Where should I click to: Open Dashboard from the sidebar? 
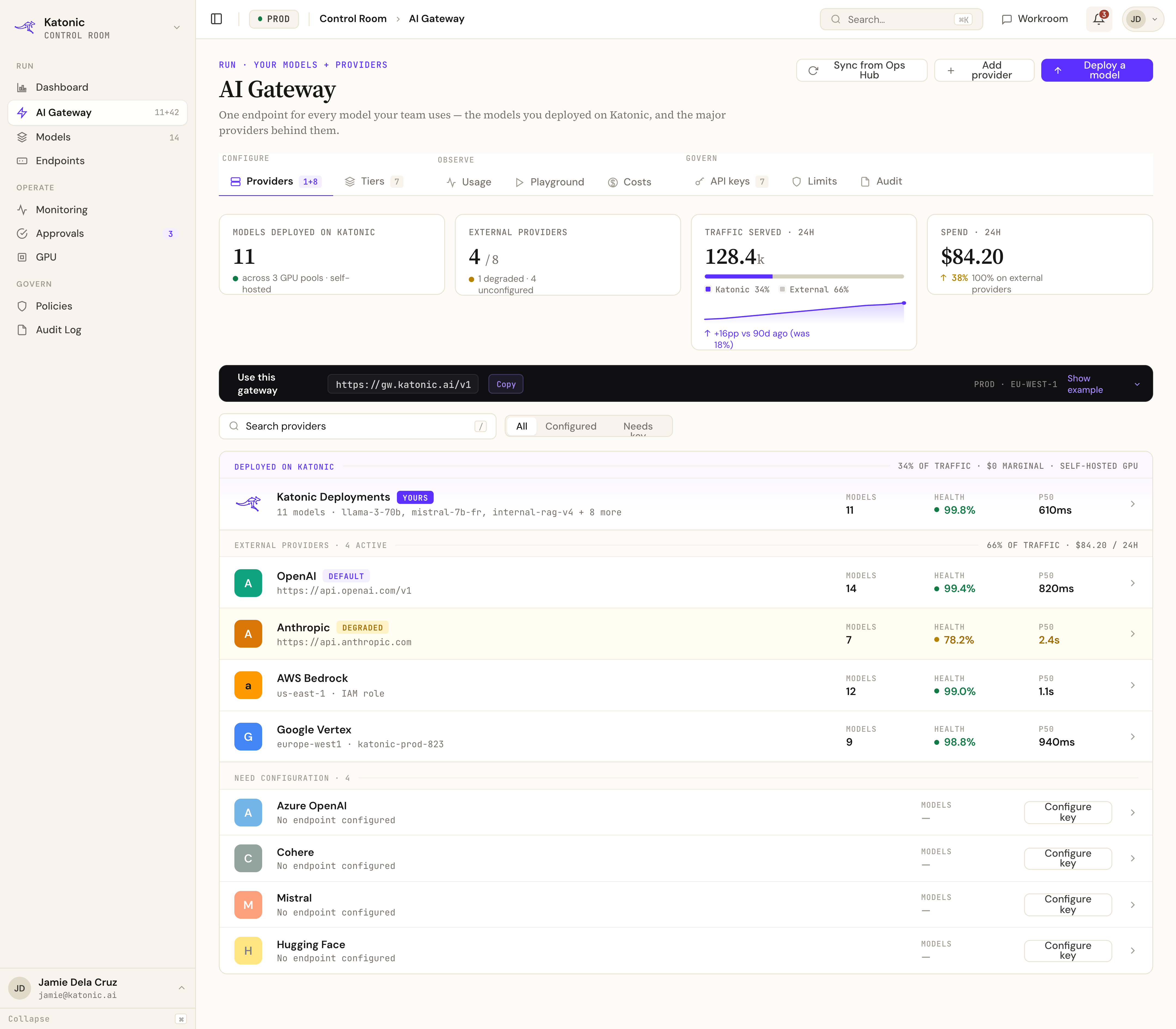point(98,87)
